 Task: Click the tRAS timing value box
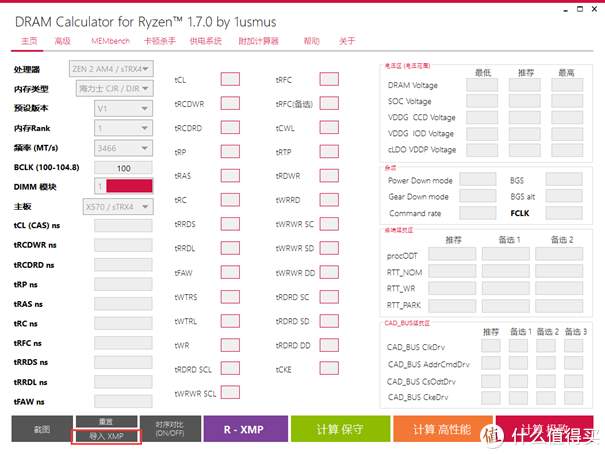[230, 176]
